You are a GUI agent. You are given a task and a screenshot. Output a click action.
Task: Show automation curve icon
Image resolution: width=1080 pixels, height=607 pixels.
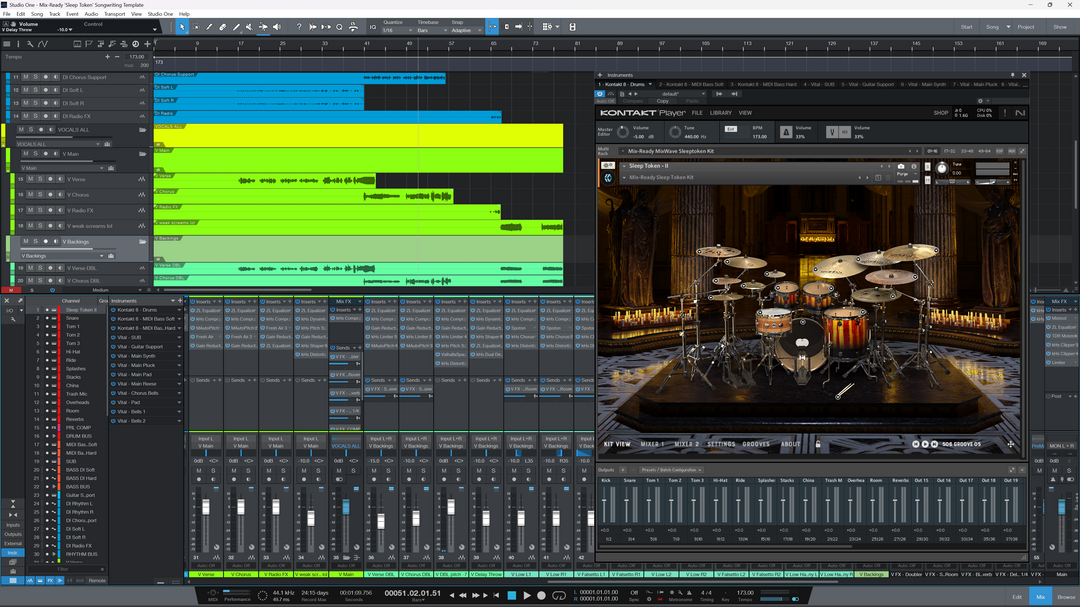click(43, 44)
